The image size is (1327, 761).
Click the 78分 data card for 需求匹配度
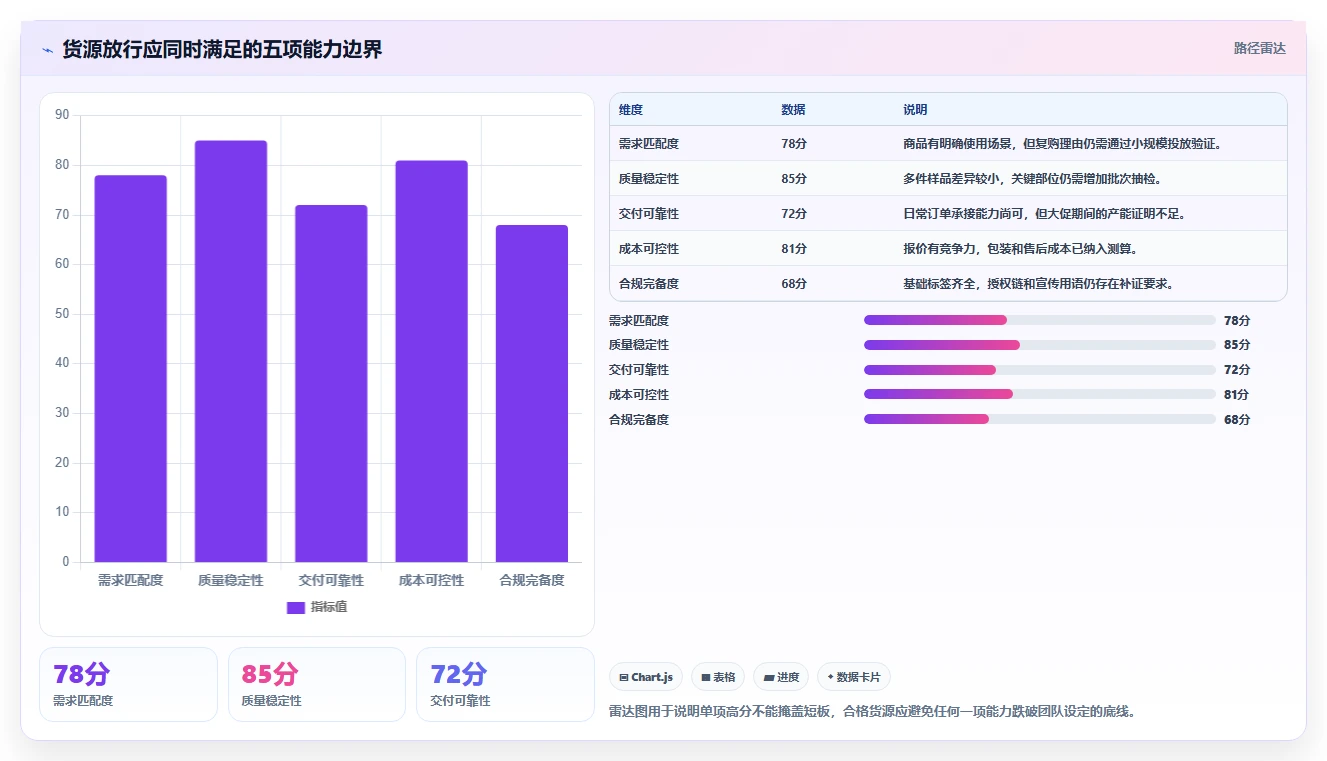pos(128,684)
